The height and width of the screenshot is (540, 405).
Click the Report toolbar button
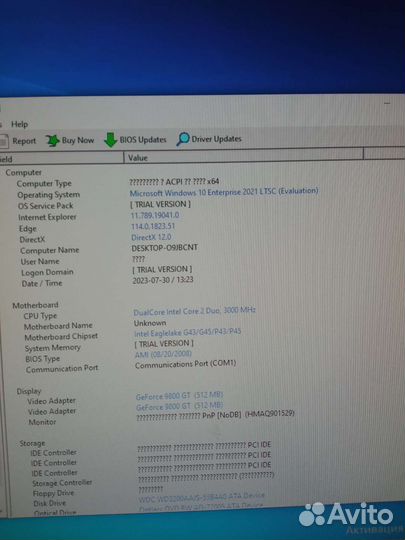click(x=18, y=141)
